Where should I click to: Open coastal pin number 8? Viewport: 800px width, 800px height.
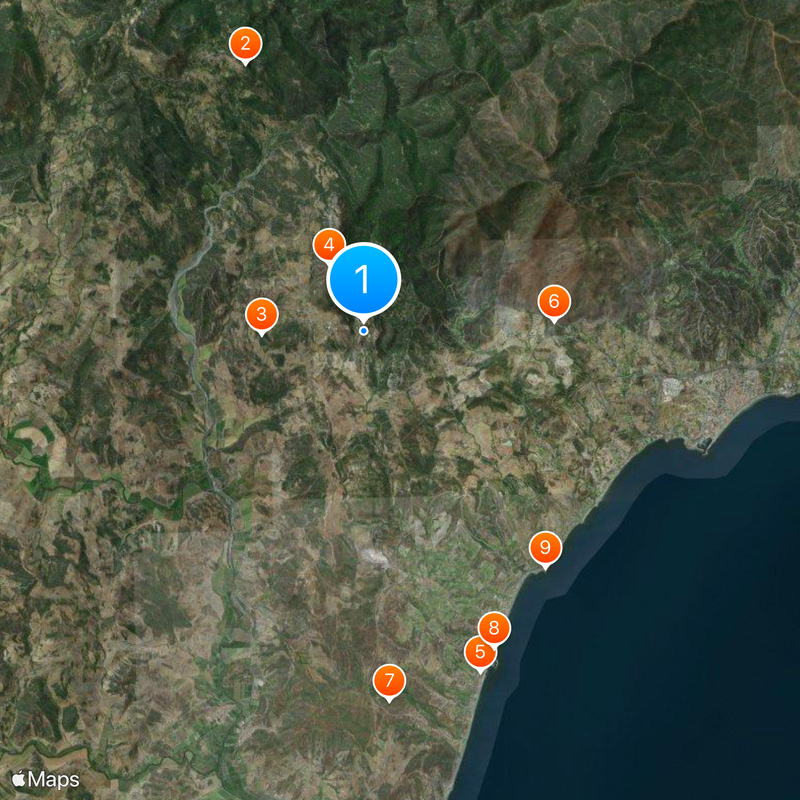click(494, 629)
